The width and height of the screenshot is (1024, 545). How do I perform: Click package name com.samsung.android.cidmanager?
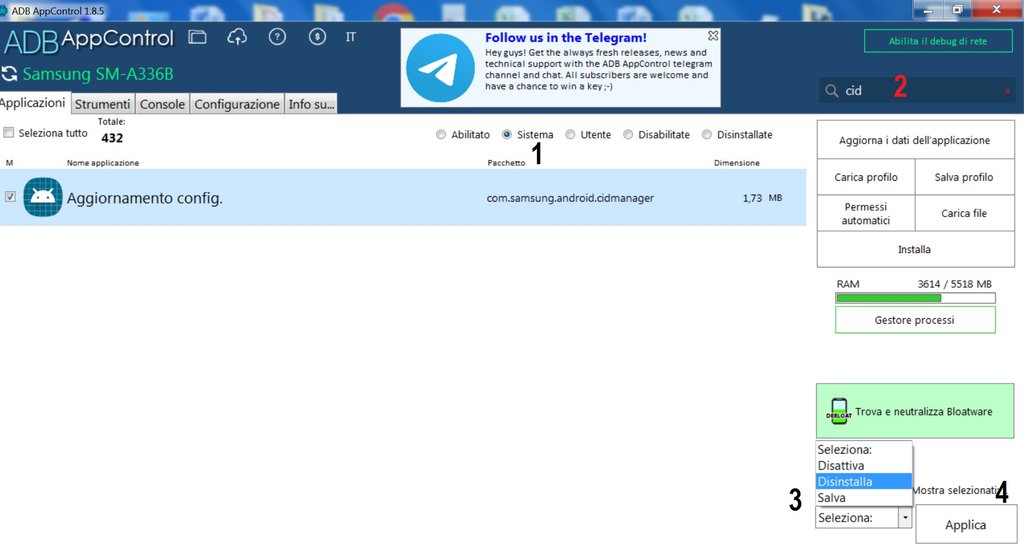coord(570,198)
